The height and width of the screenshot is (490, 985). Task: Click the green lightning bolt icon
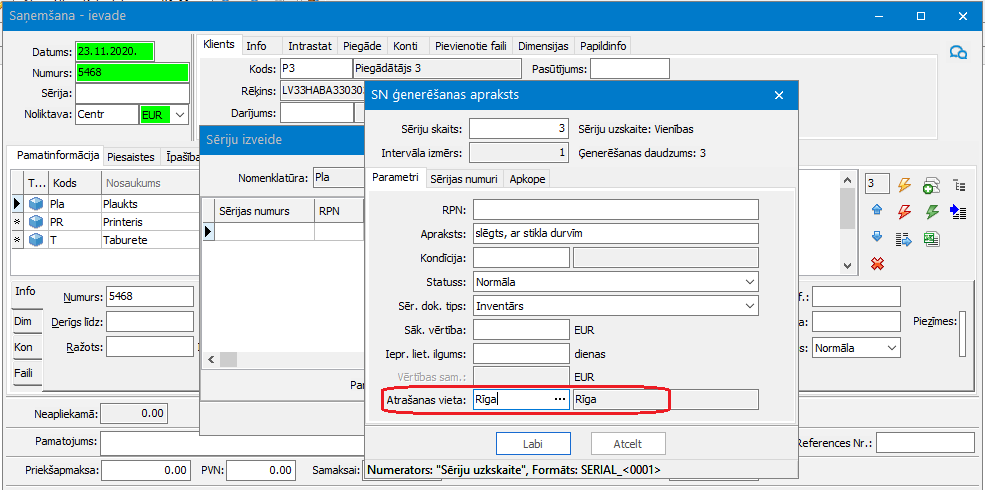coord(932,212)
